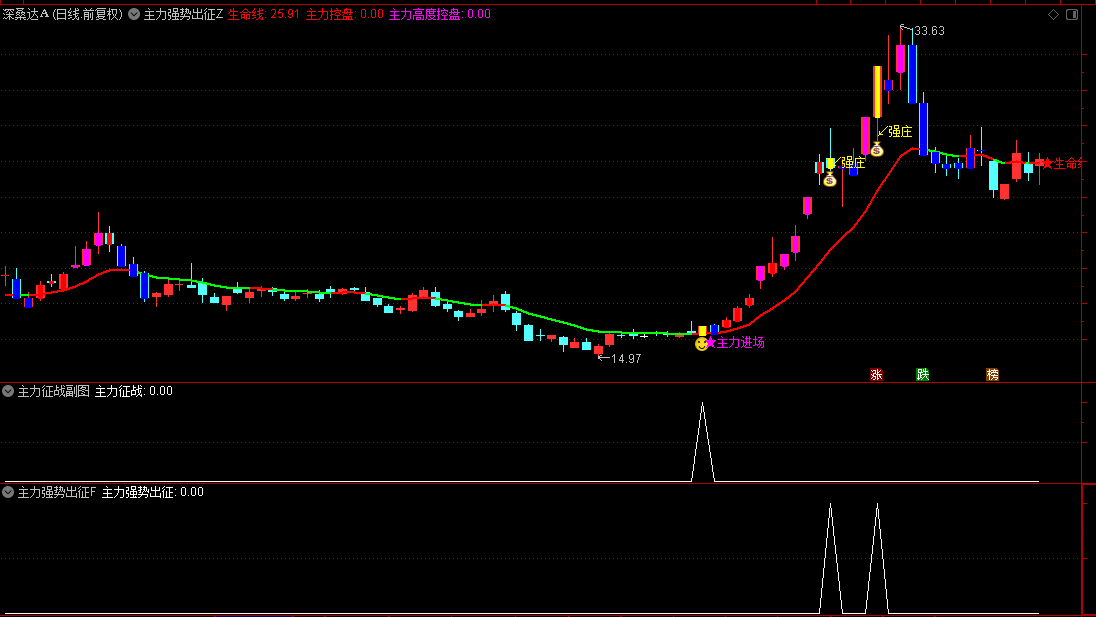The image size is (1096, 617).
Task: Click the red star beside 生命线 label
Action: click(x=1047, y=163)
